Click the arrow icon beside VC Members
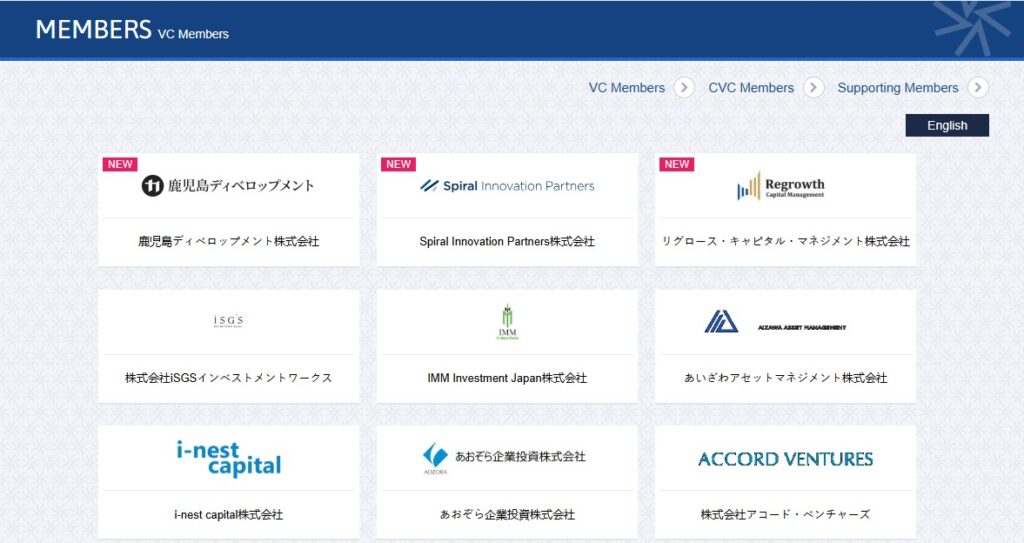Image resolution: width=1024 pixels, height=543 pixels. point(684,88)
